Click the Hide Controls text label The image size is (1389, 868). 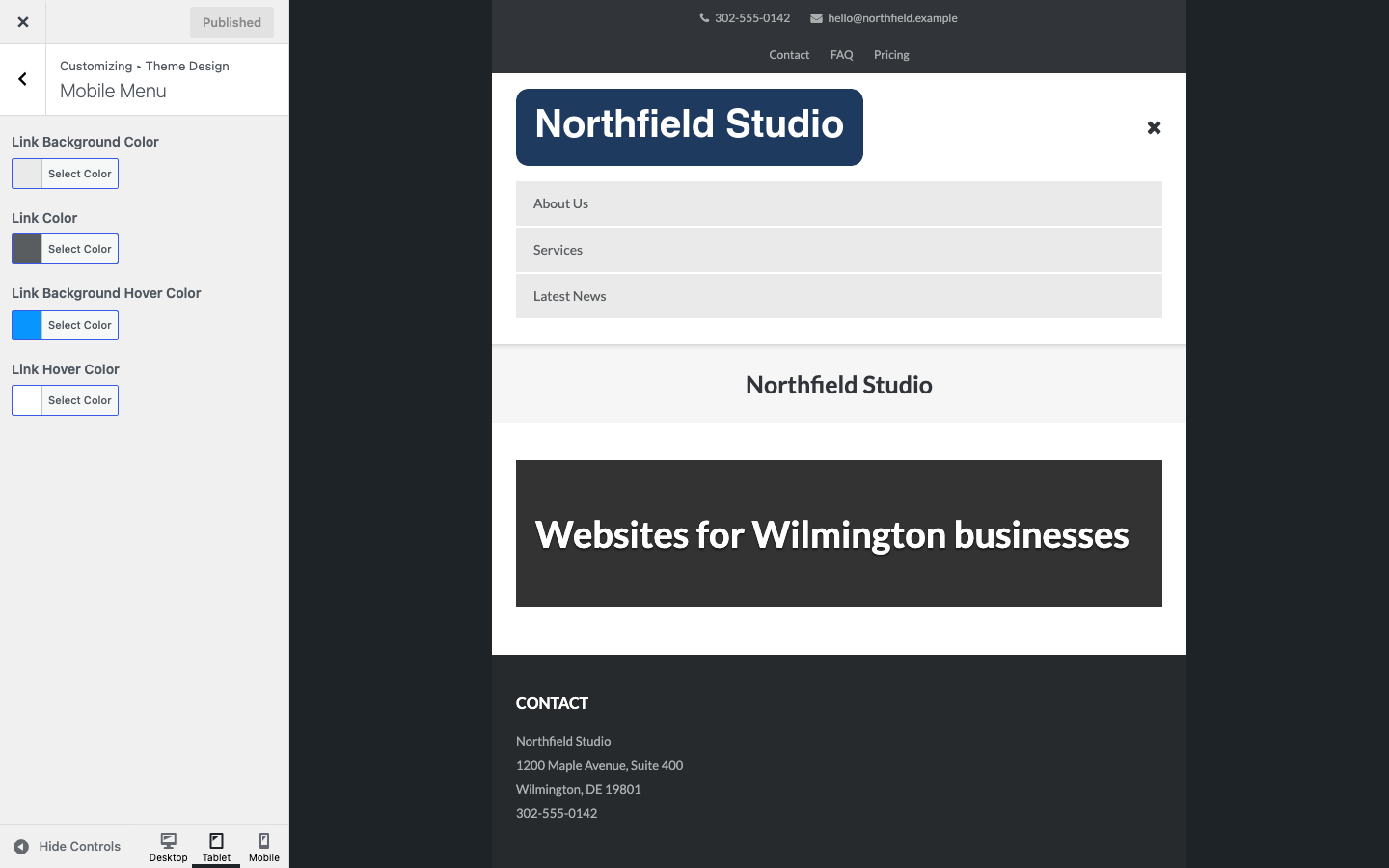coord(80,847)
